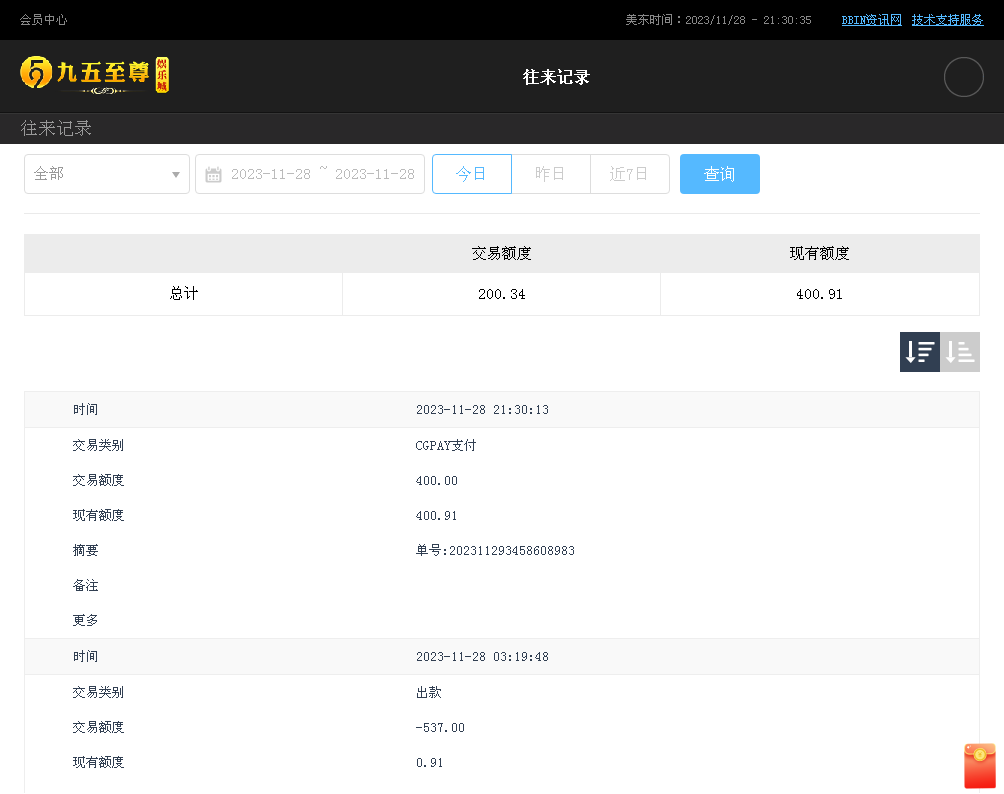Open the BBIN资讯网 link
The width and height of the screenshot is (1004, 794).
[x=871, y=20]
